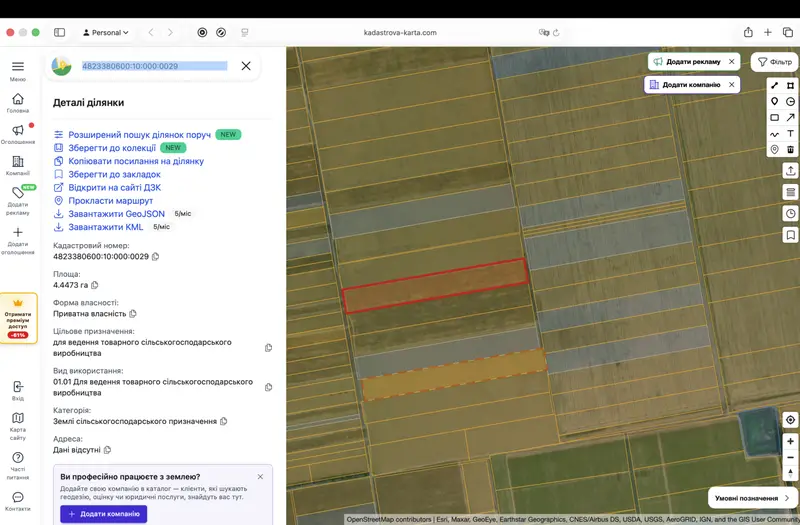Copy the Вид використання text
The height and width of the screenshot is (525, 800).
(x=268, y=387)
